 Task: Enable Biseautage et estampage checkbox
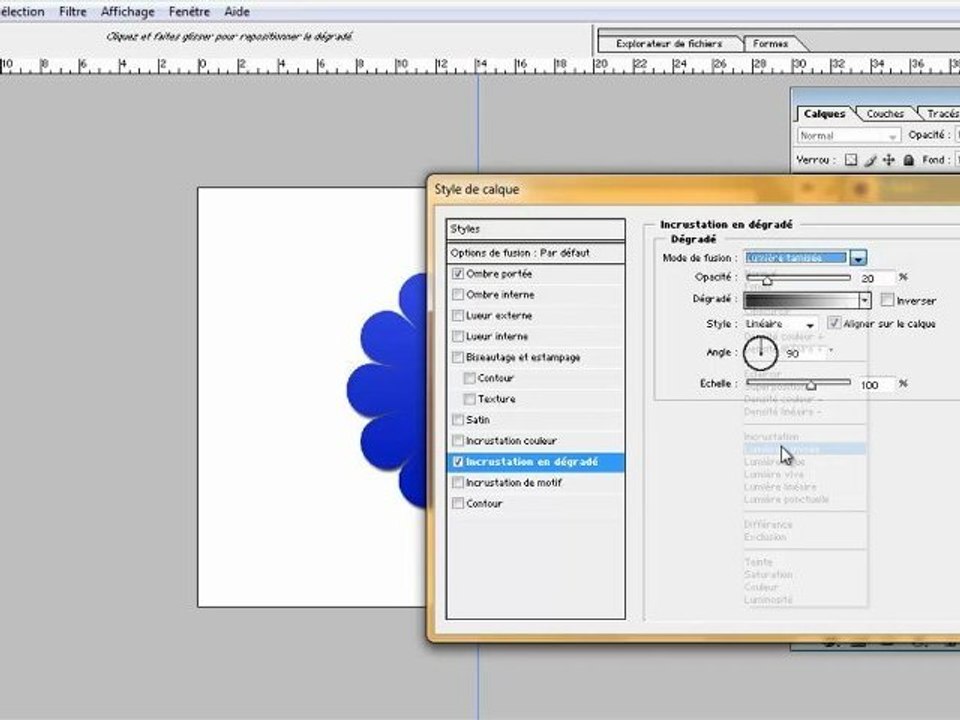458,357
